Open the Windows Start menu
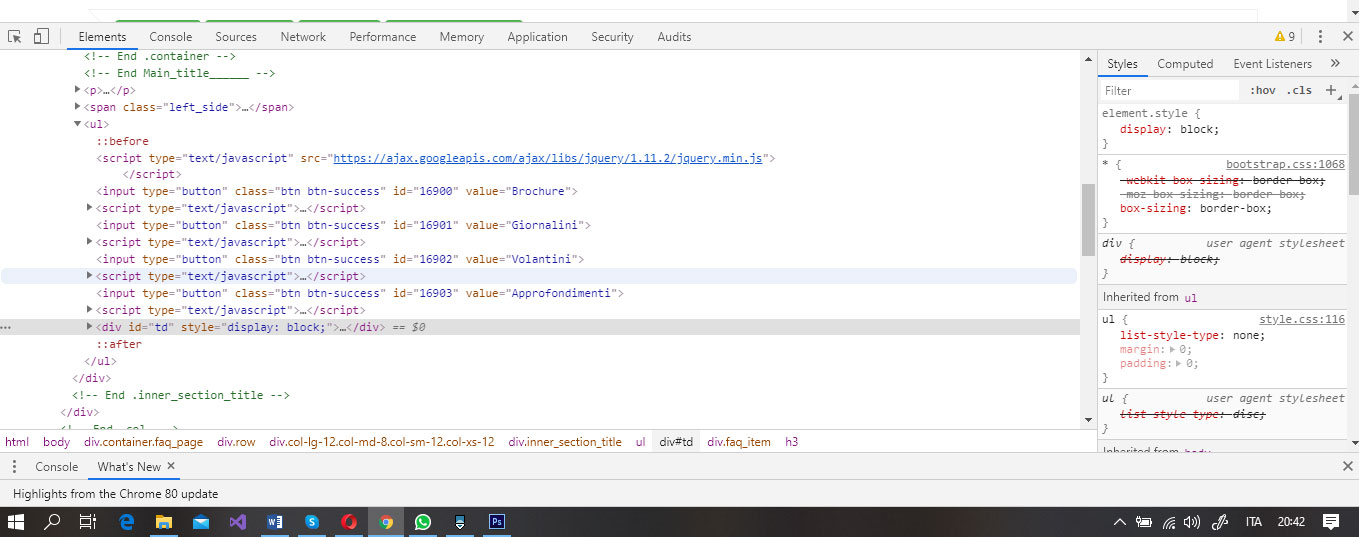 16,521
